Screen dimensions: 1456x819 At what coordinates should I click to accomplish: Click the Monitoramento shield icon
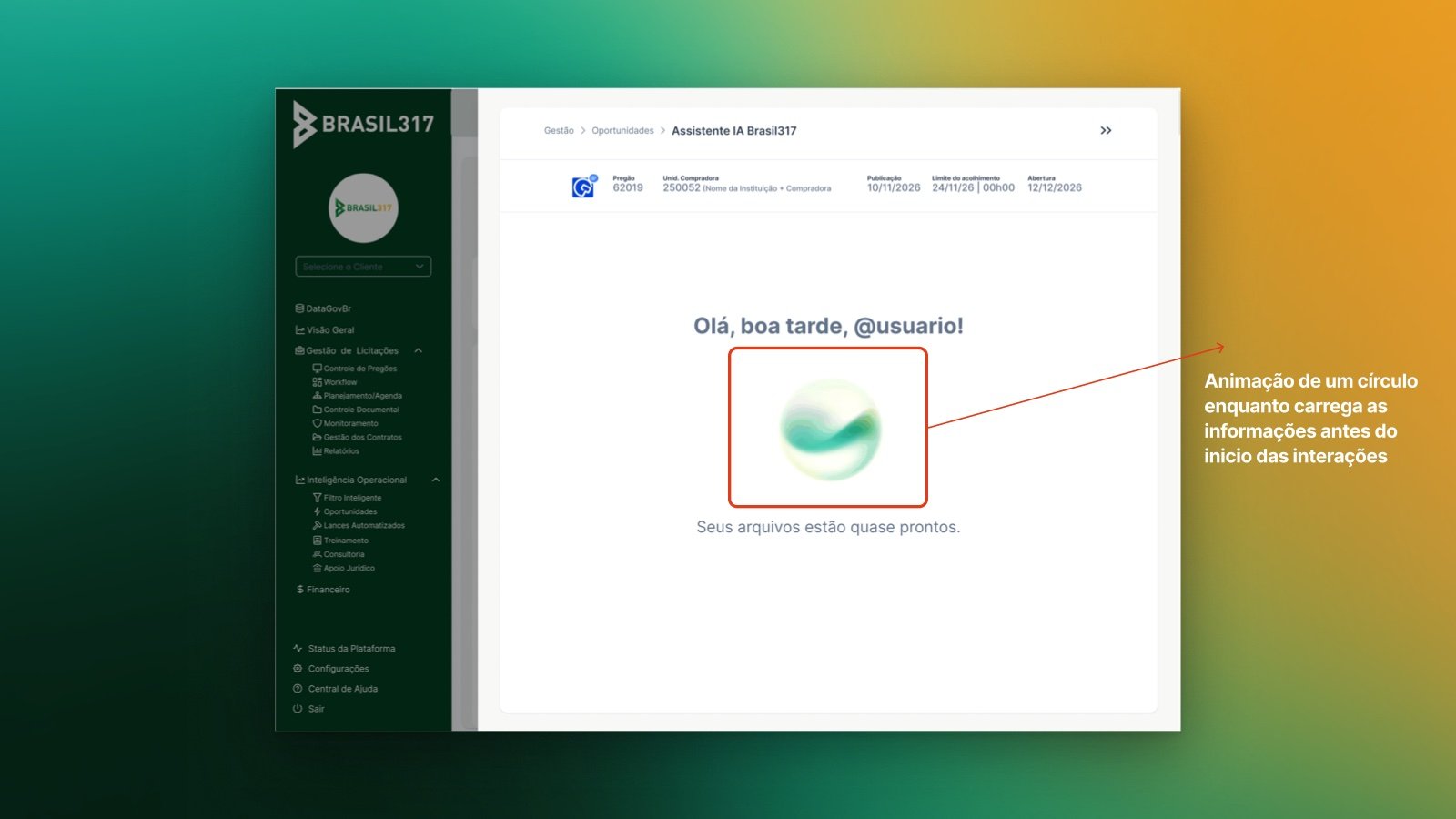(x=318, y=423)
